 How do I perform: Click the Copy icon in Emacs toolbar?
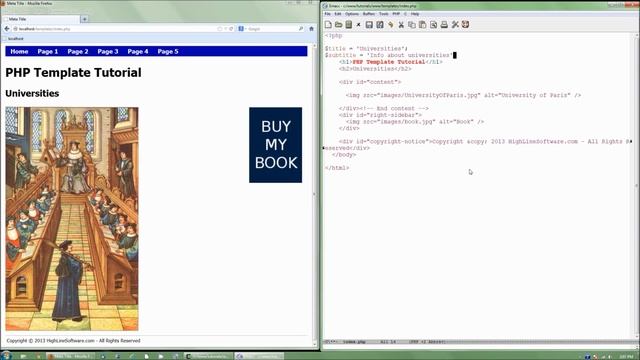[x=412, y=25]
